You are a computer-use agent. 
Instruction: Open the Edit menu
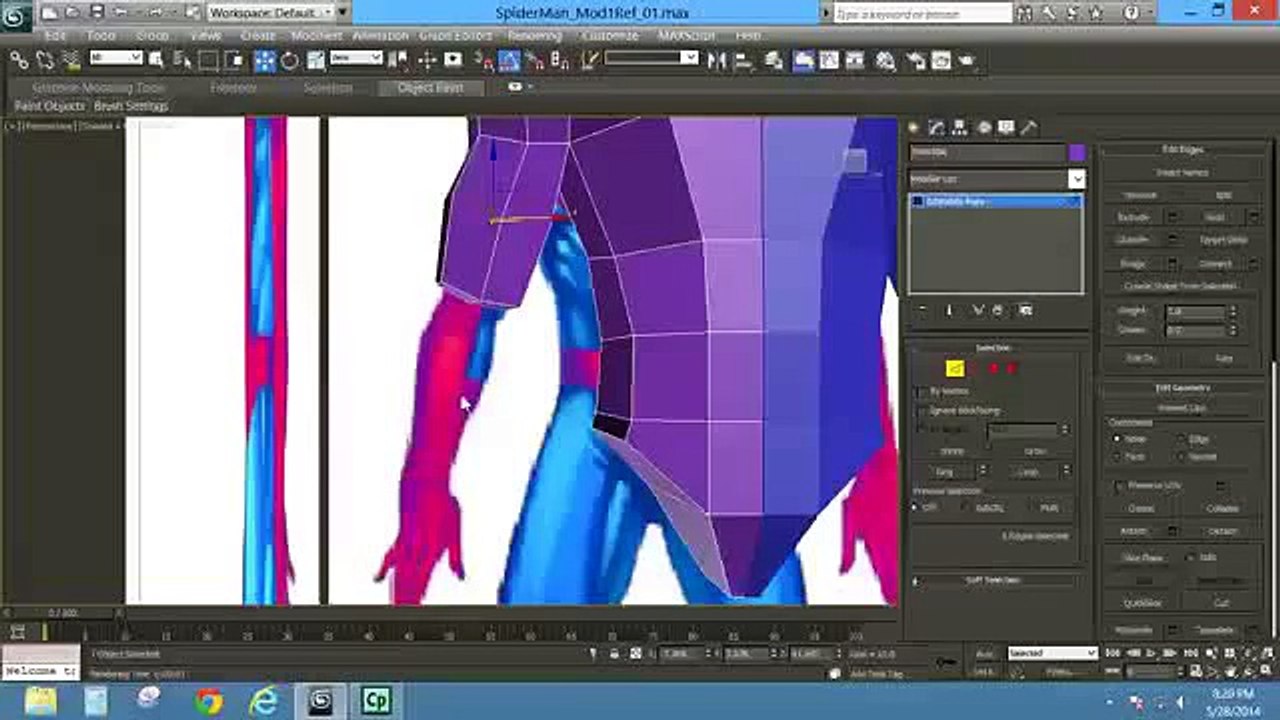(55, 35)
